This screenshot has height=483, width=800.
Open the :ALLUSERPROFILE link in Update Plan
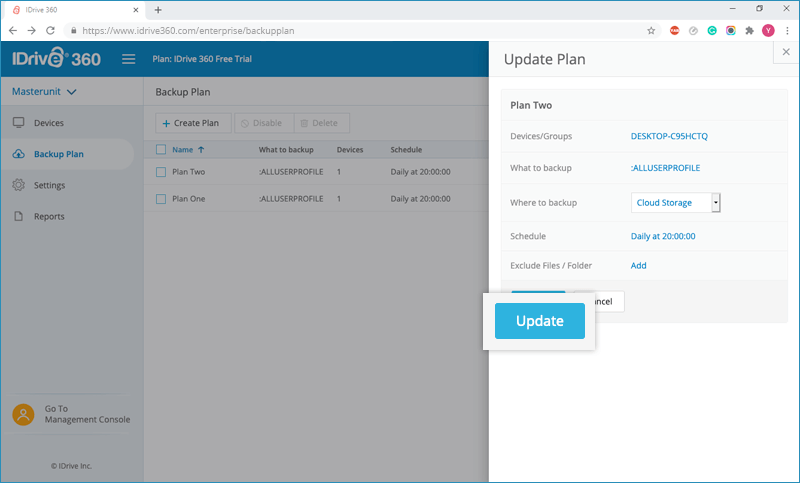[665, 168]
